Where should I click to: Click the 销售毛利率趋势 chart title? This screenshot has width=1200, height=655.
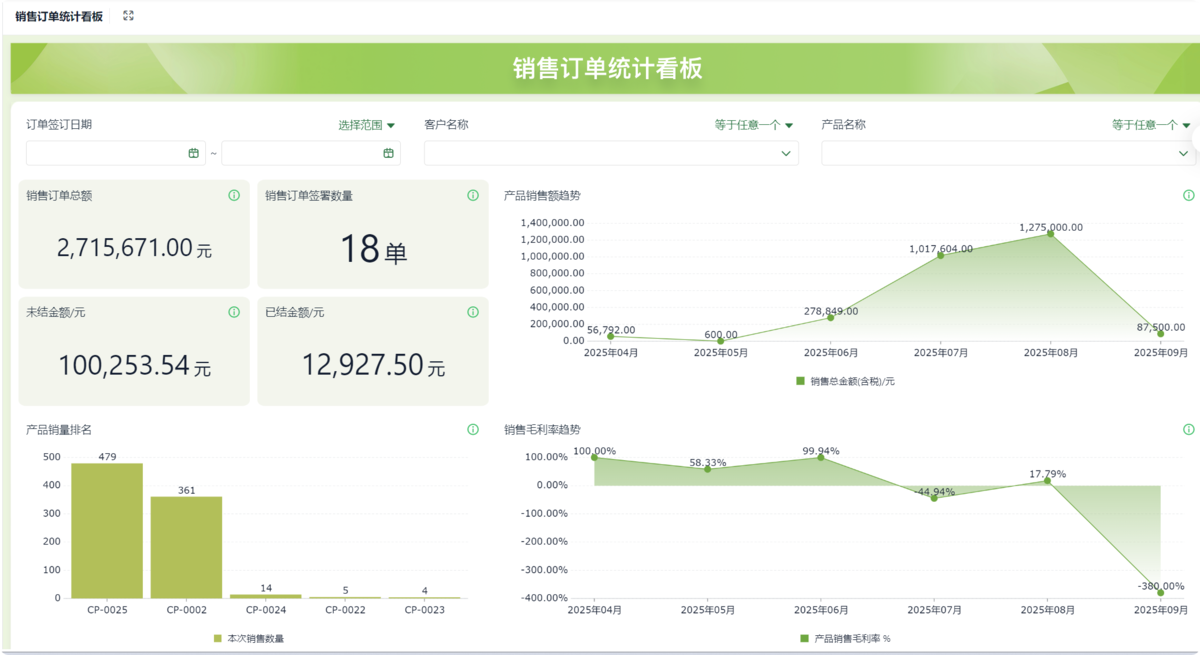[x=542, y=430]
